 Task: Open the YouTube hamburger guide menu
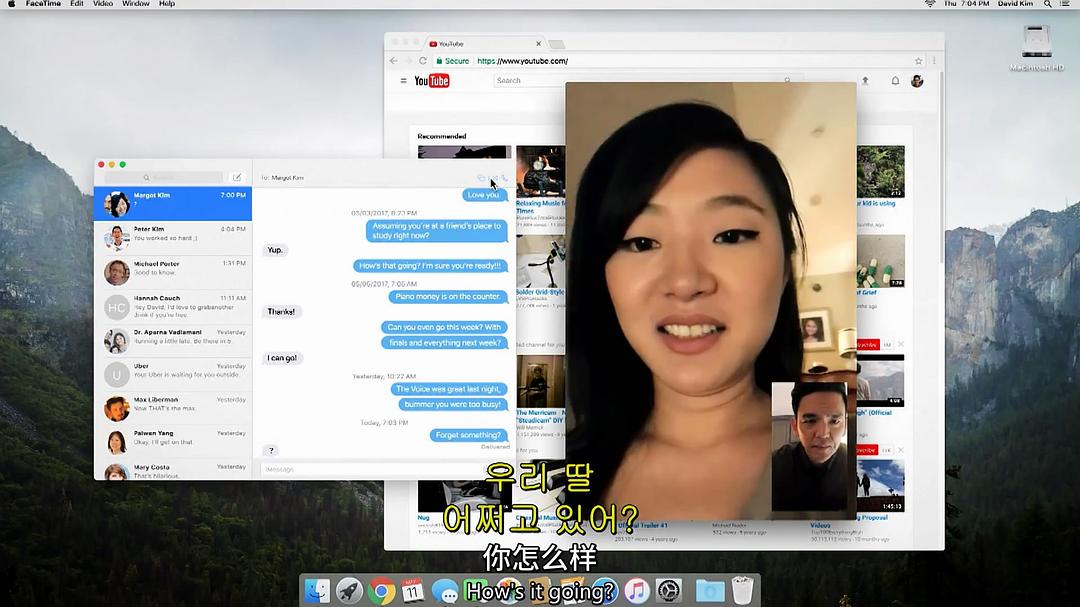tap(404, 81)
